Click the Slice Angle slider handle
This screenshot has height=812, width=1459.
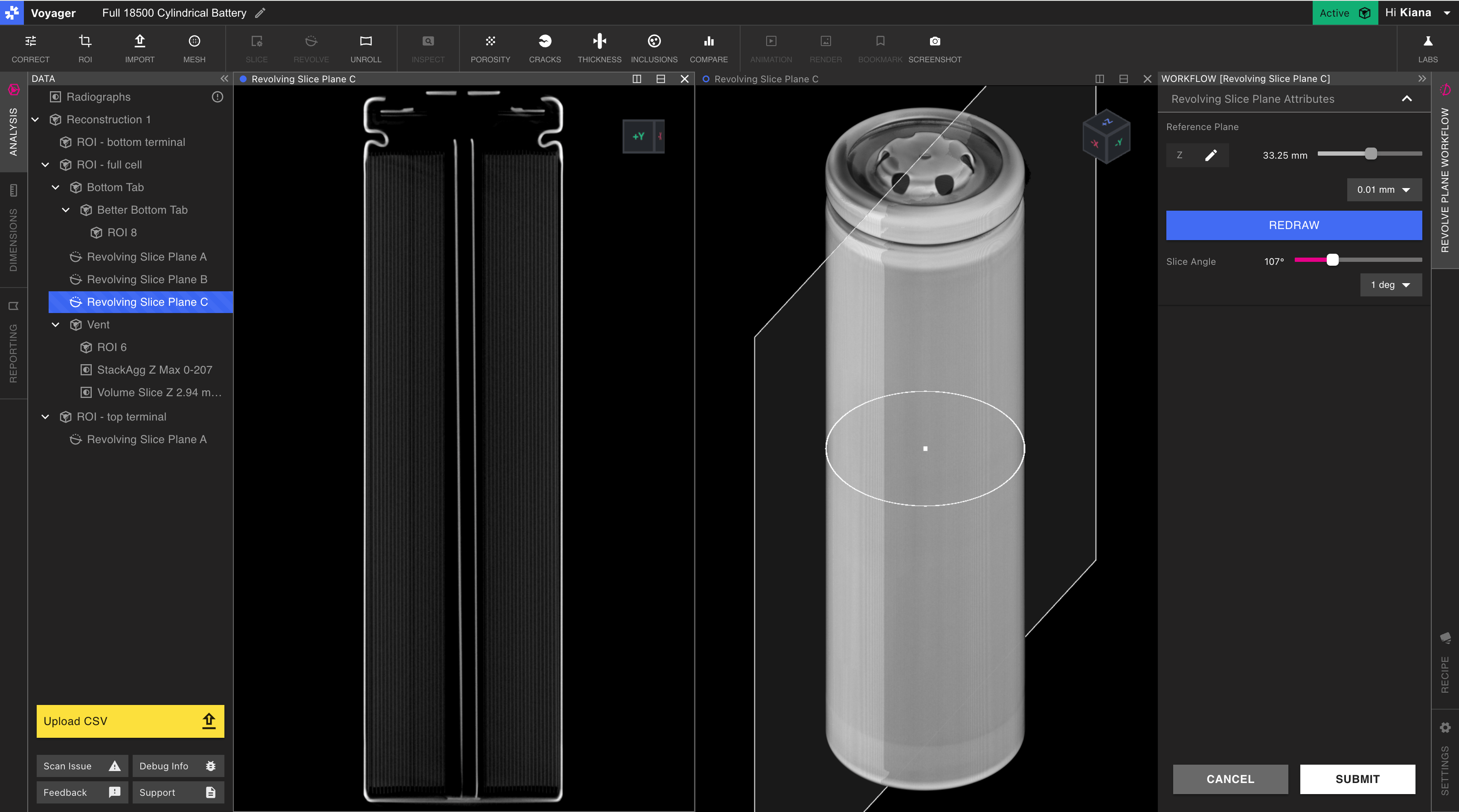coord(1332,260)
